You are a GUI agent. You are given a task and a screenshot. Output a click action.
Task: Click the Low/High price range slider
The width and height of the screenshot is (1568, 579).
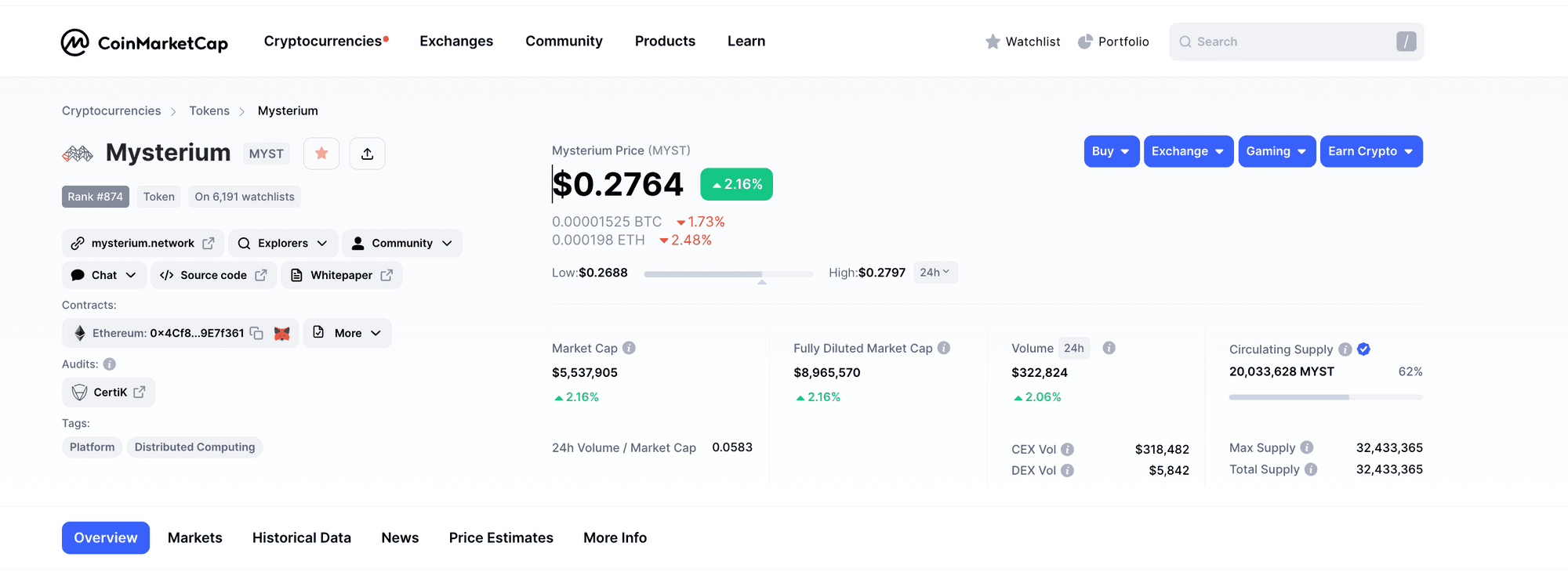click(728, 274)
